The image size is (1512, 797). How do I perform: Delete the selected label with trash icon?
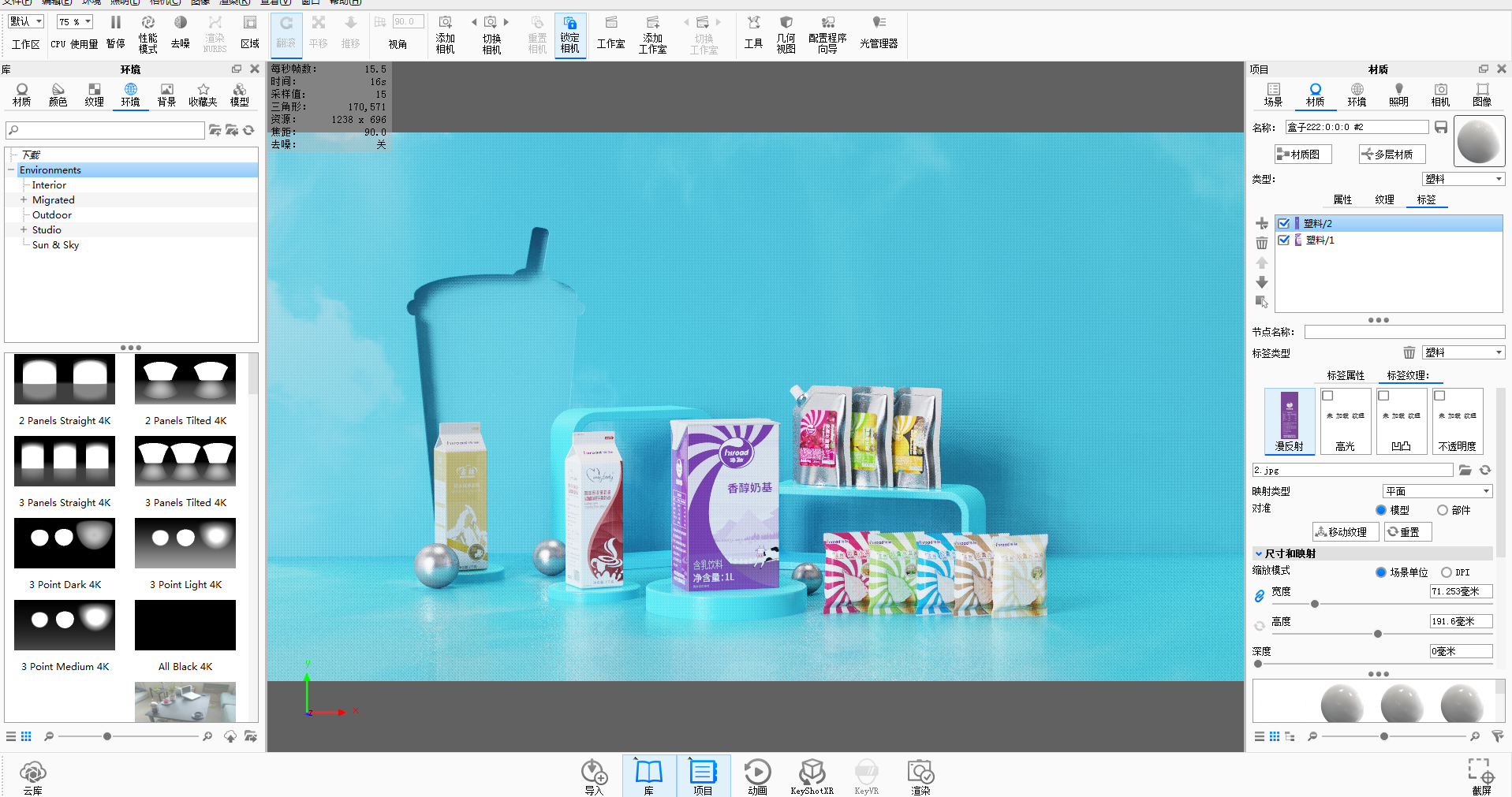1262,243
